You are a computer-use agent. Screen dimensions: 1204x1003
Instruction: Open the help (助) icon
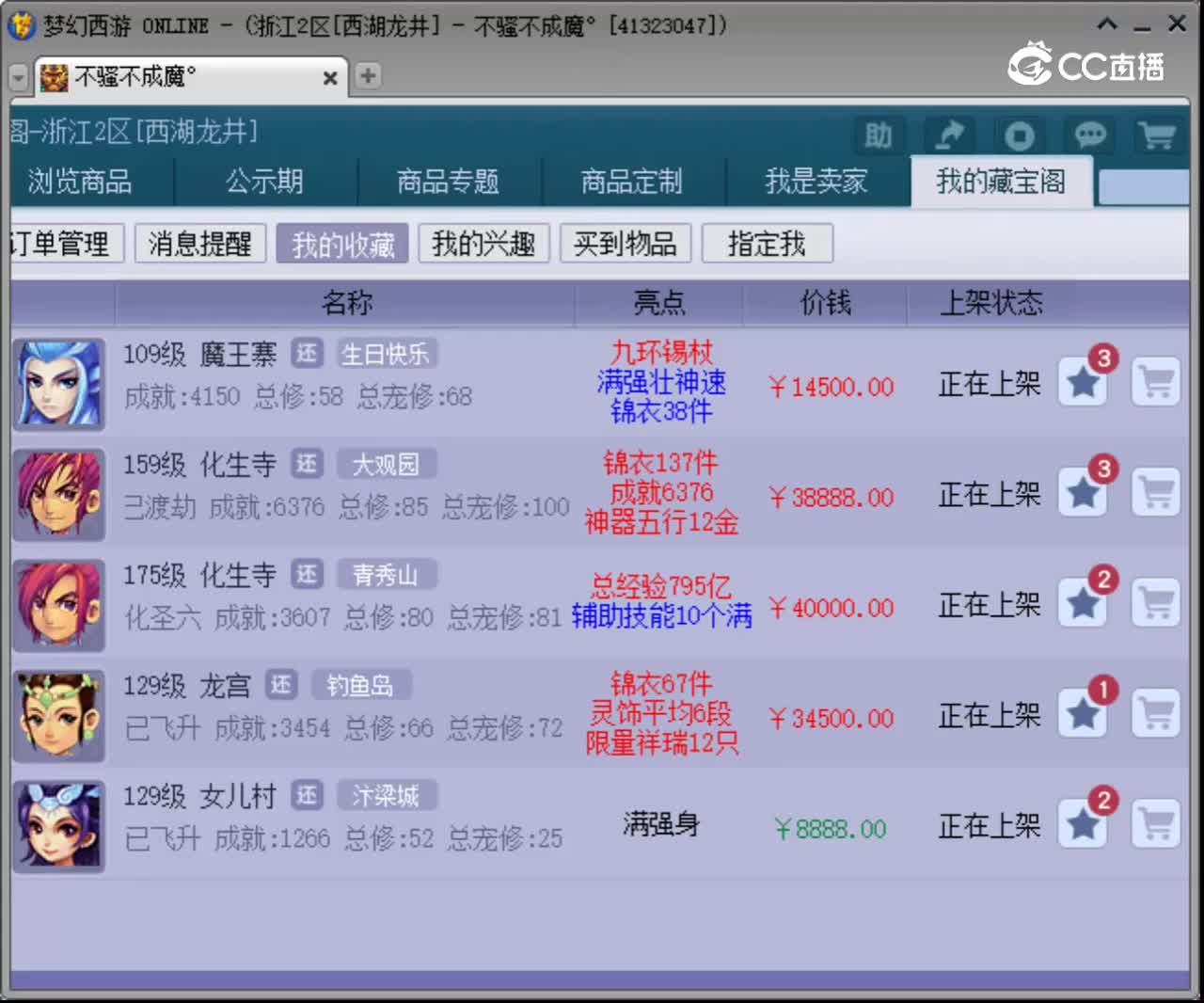(878, 136)
